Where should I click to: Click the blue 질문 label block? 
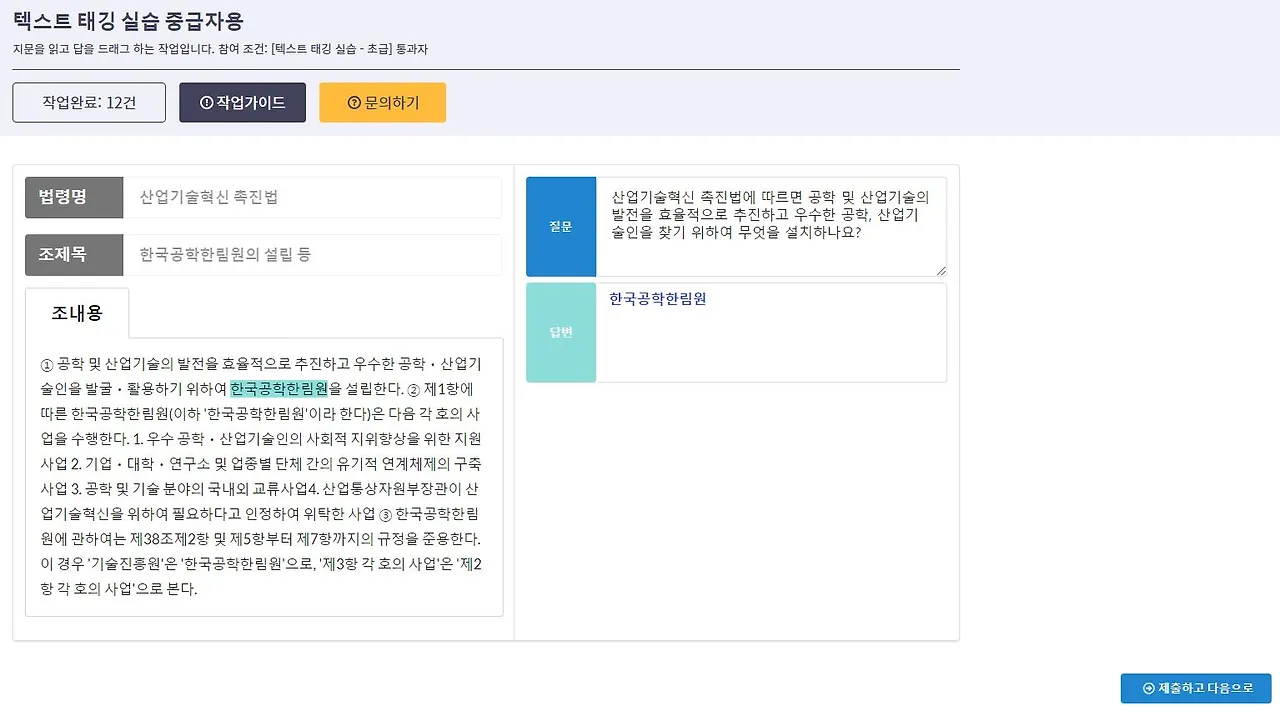(561, 227)
